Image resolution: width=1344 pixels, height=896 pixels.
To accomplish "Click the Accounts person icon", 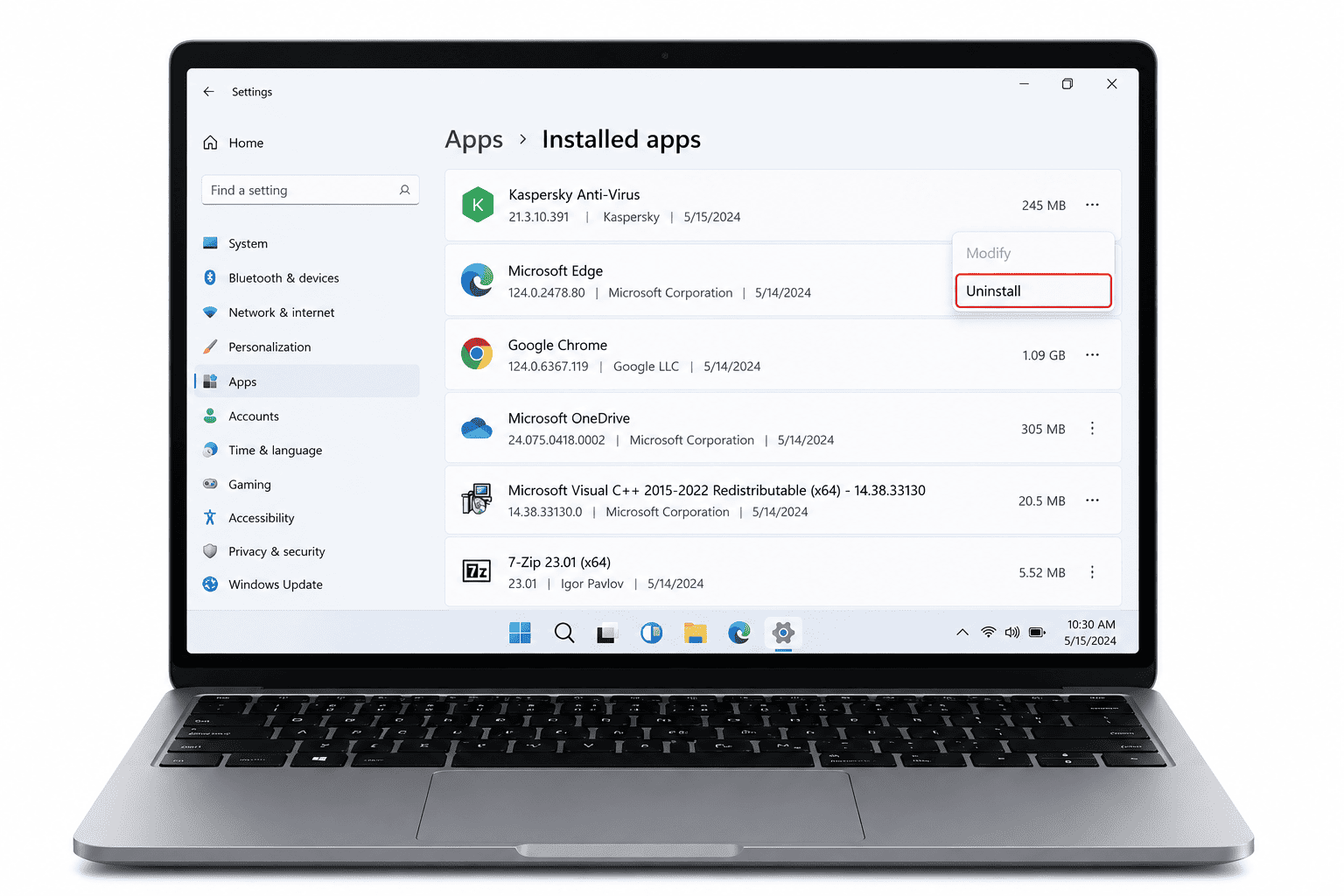I will 210,416.
